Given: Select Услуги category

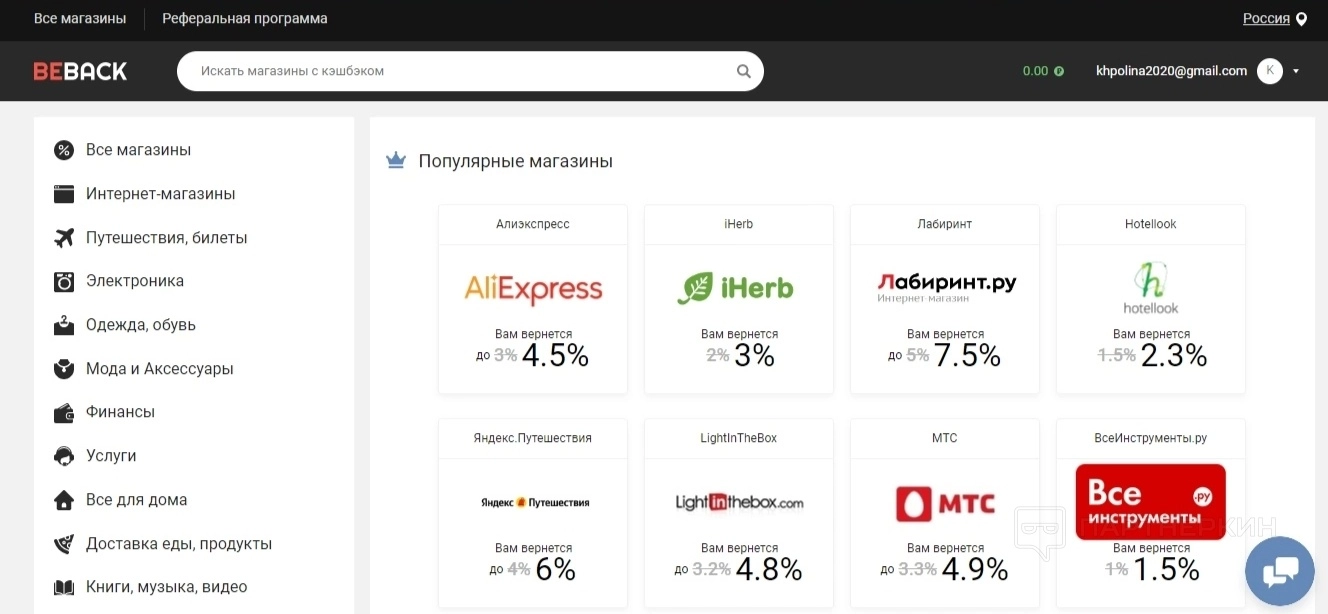Looking at the screenshot, I should (x=111, y=456).
